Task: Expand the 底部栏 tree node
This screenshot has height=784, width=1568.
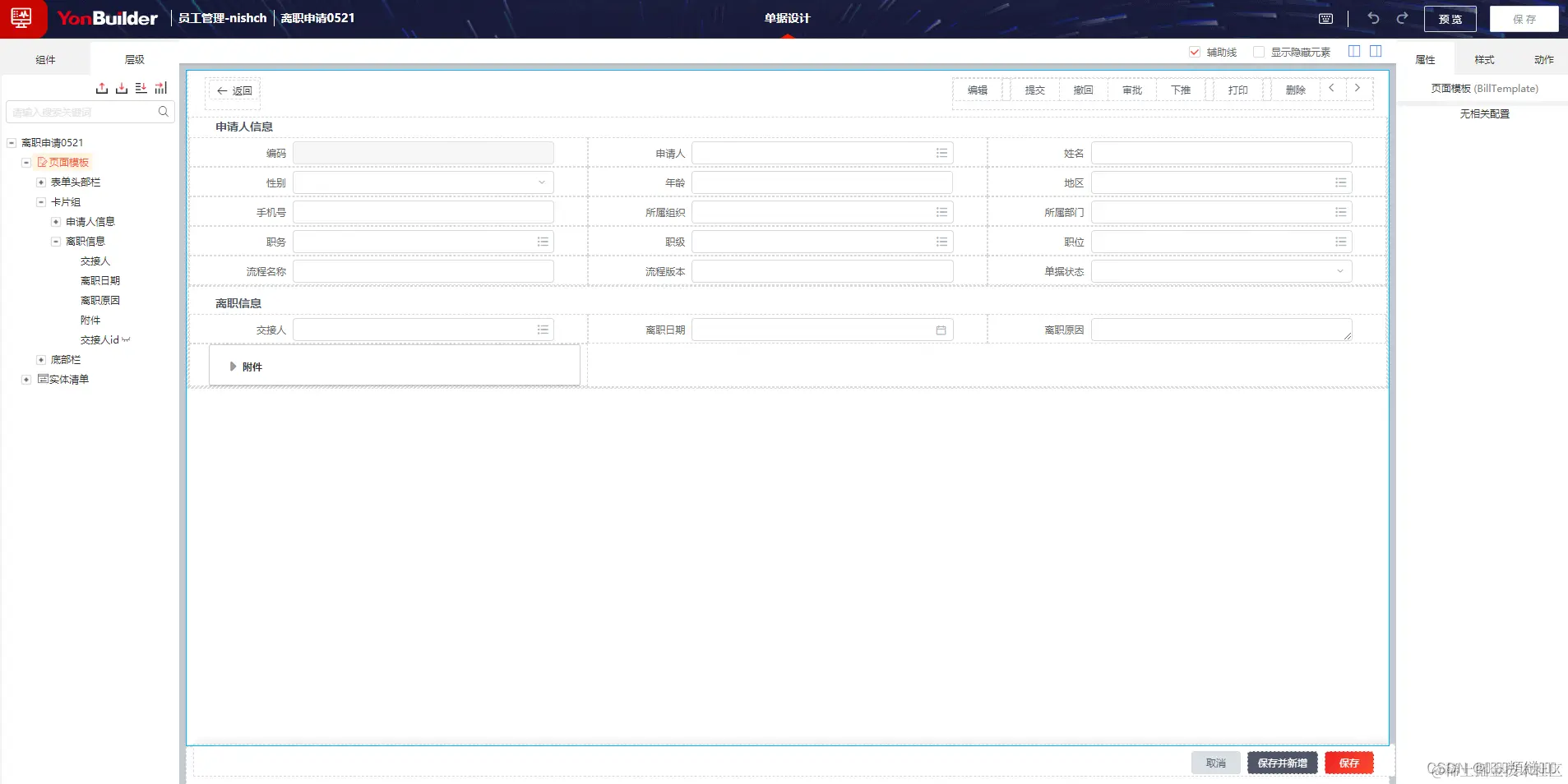Action: click(x=41, y=359)
